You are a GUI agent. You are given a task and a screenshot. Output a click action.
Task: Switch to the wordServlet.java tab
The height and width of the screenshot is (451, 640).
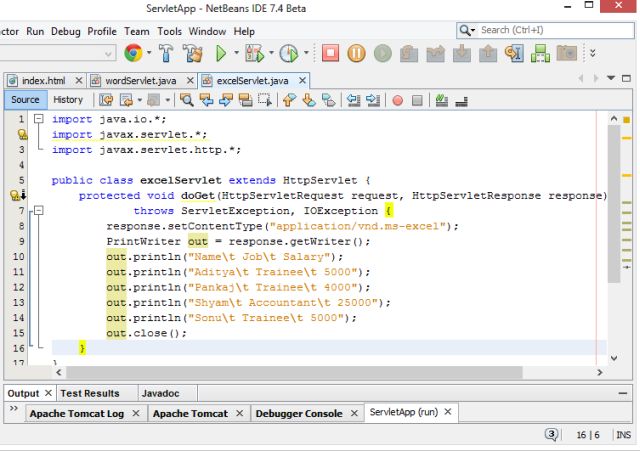[x=141, y=81]
